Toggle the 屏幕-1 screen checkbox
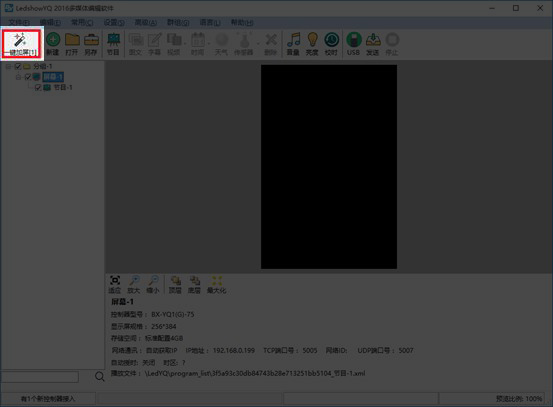 pyautogui.click(x=28, y=77)
